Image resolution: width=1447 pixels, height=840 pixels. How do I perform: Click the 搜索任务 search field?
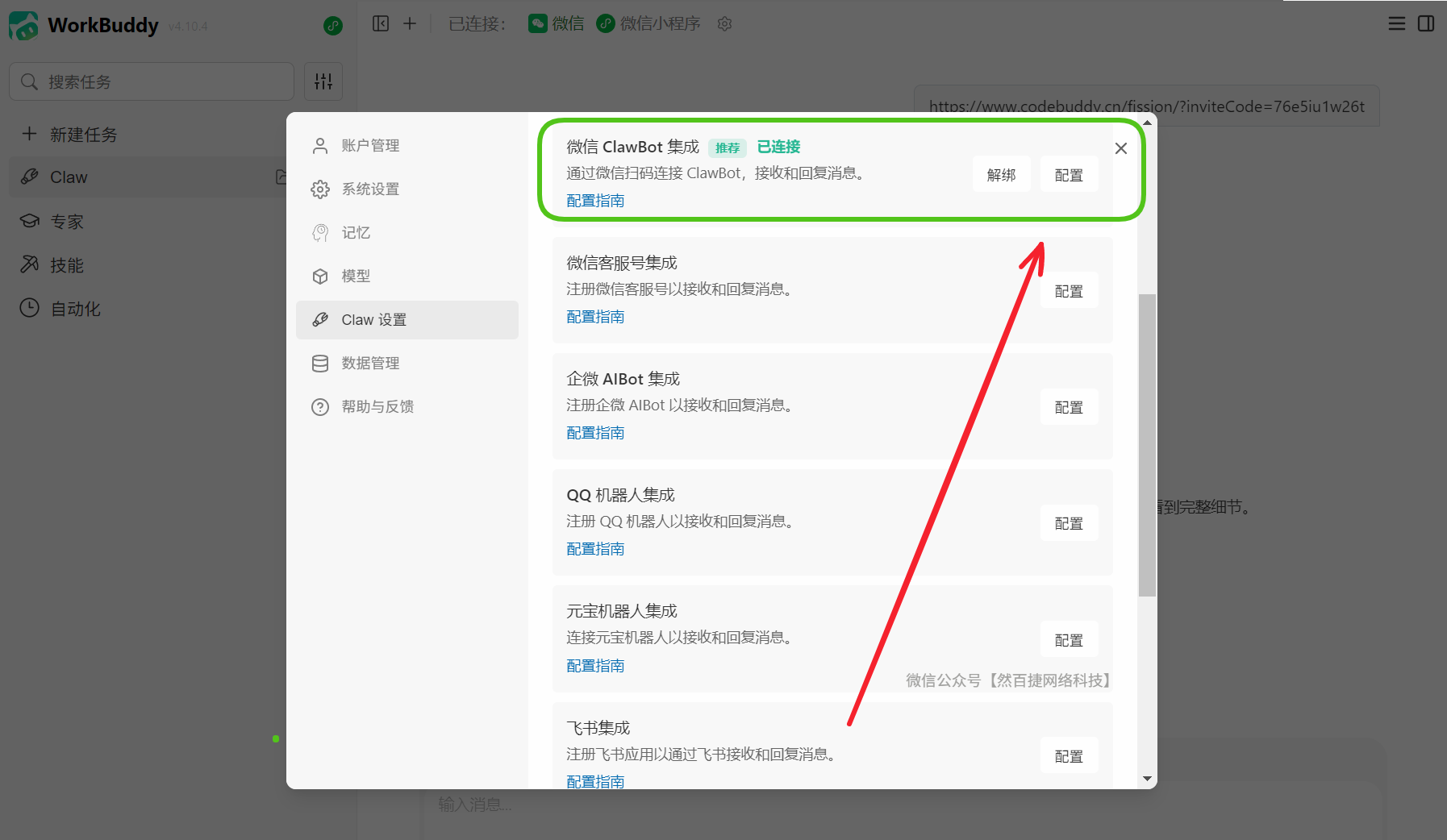152,81
